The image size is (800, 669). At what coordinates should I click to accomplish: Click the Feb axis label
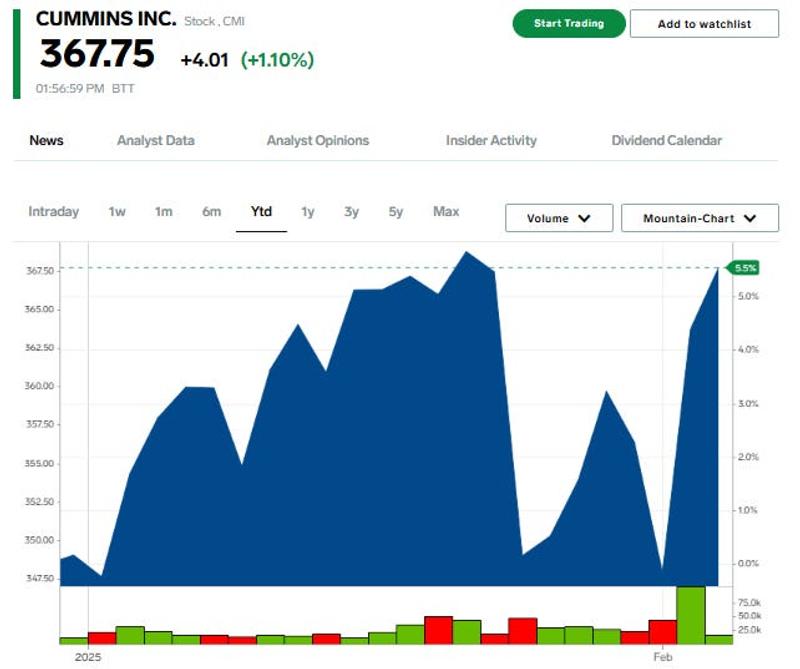point(663,657)
